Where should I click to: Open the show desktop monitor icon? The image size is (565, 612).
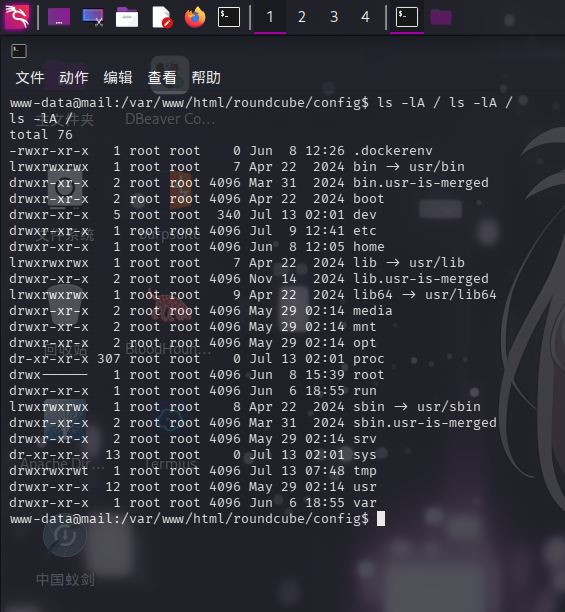coord(93,17)
